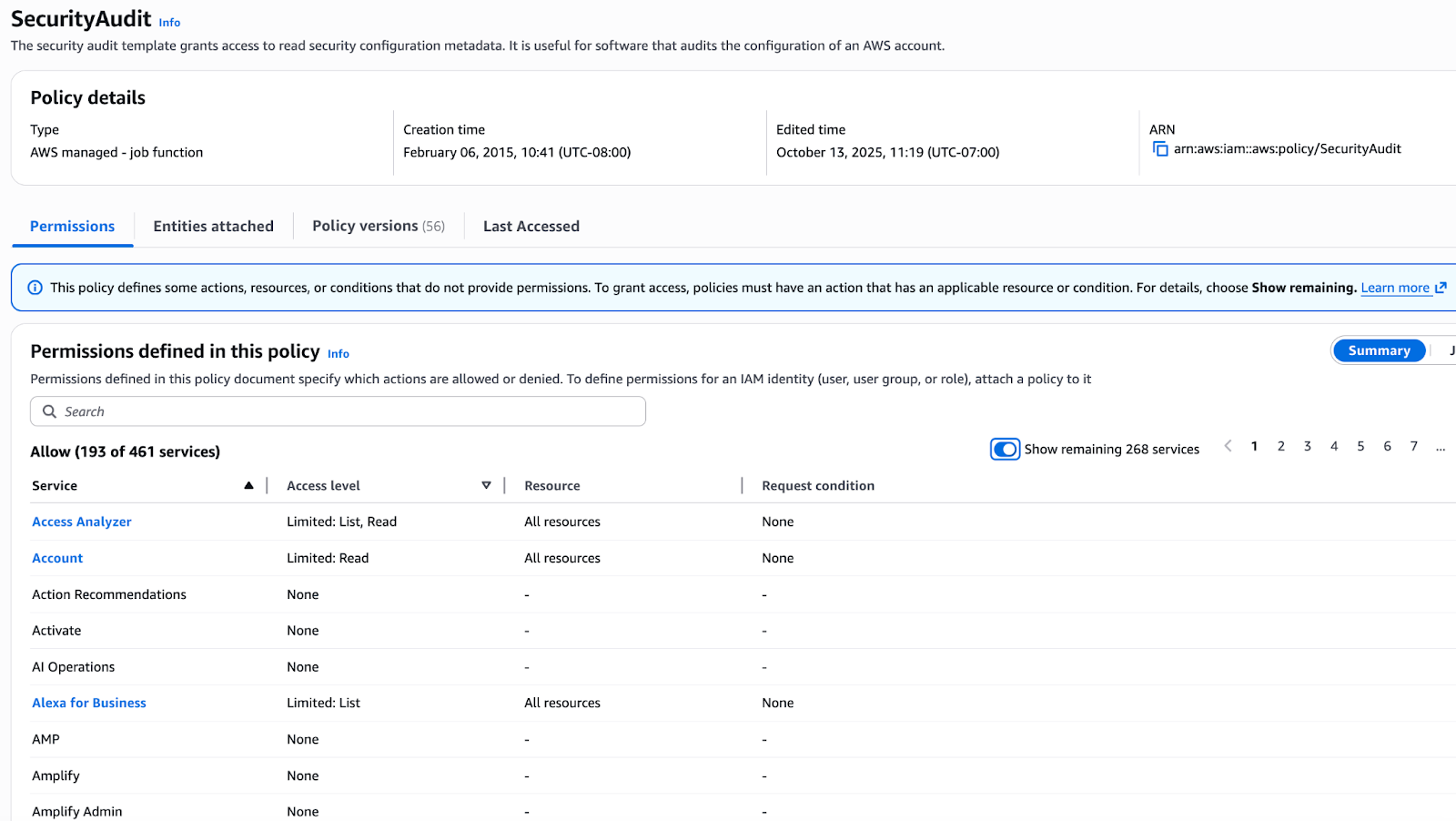Click the Request condition column header

[x=818, y=486]
